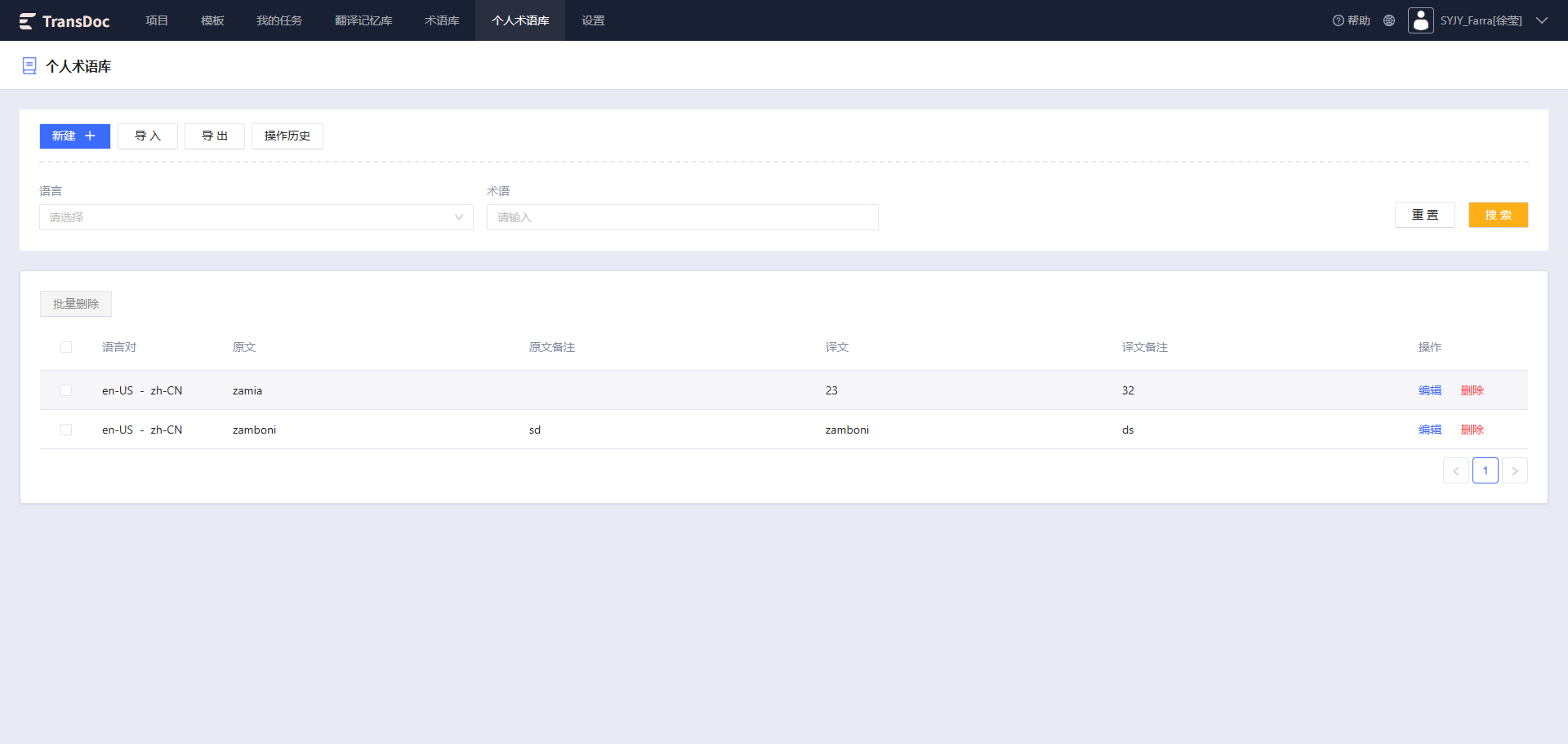Select page 1 in pagination
Screen dimensions: 1568x744
(1486, 470)
